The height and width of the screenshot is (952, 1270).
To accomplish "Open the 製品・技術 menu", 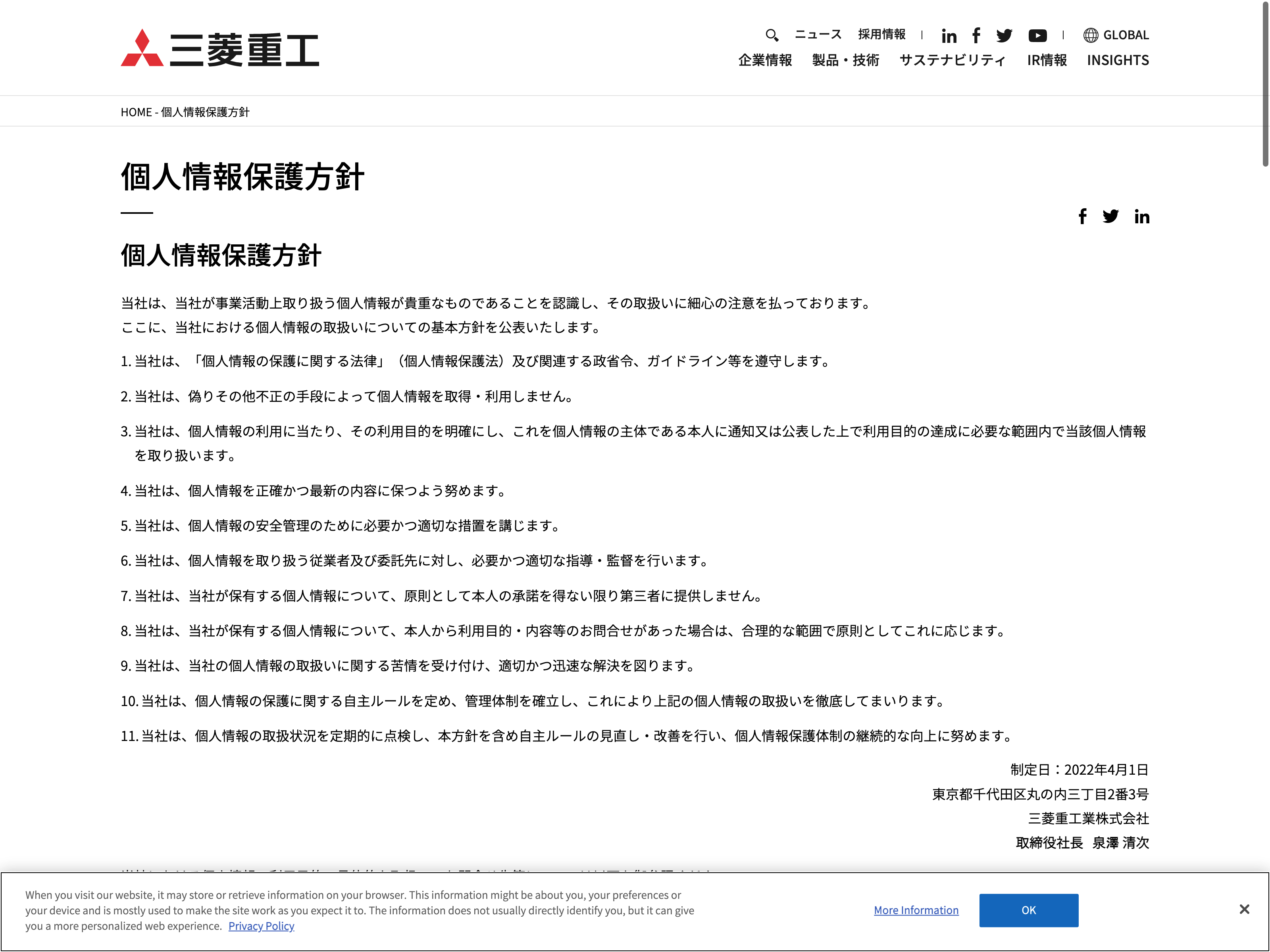I will pyautogui.click(x=845, y=60).
